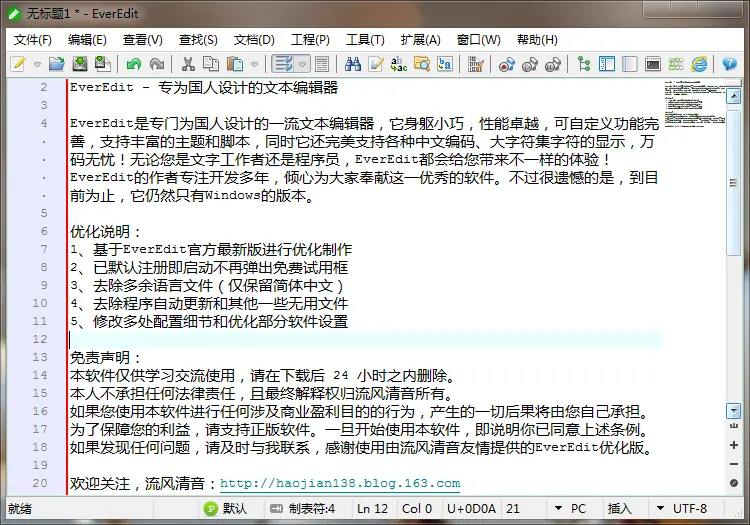Open the haojian138.blog.163.com link
The image size is (750, 525).
(340, 483)
